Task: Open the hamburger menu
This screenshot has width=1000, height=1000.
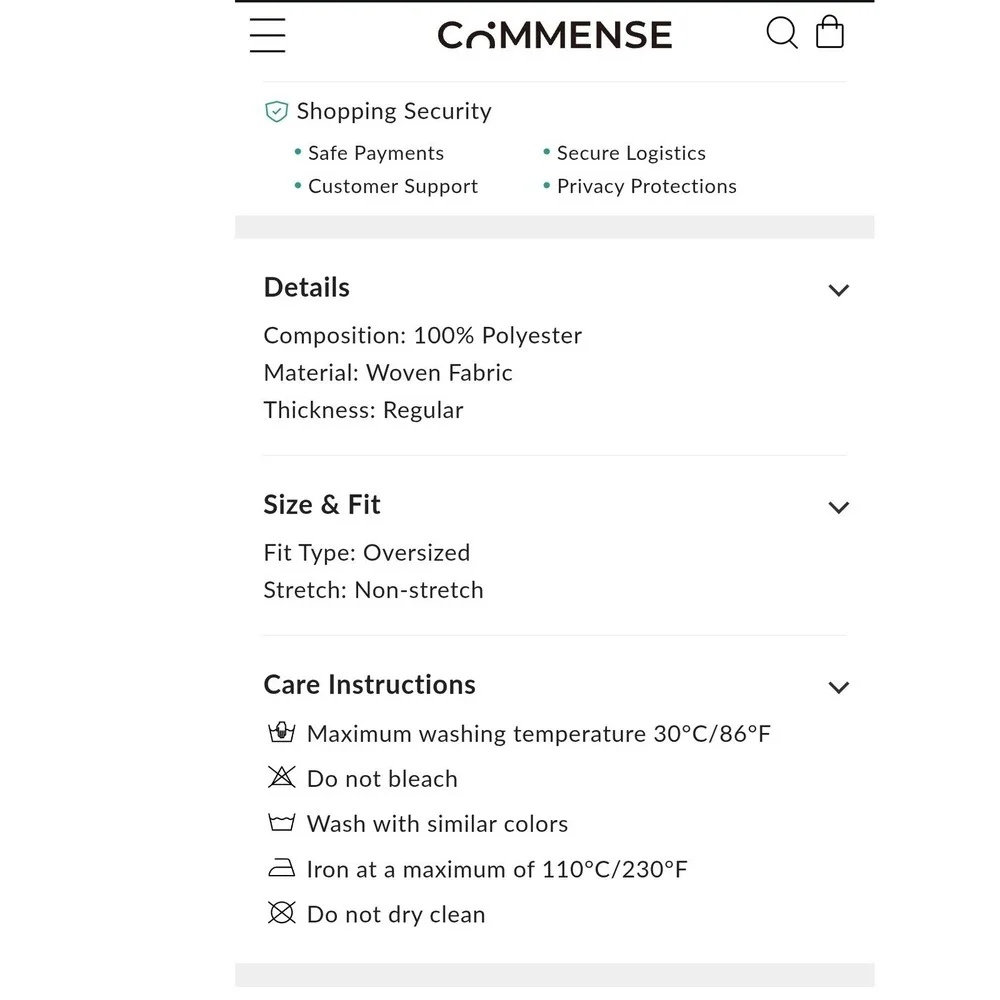Action: point(267,35)
